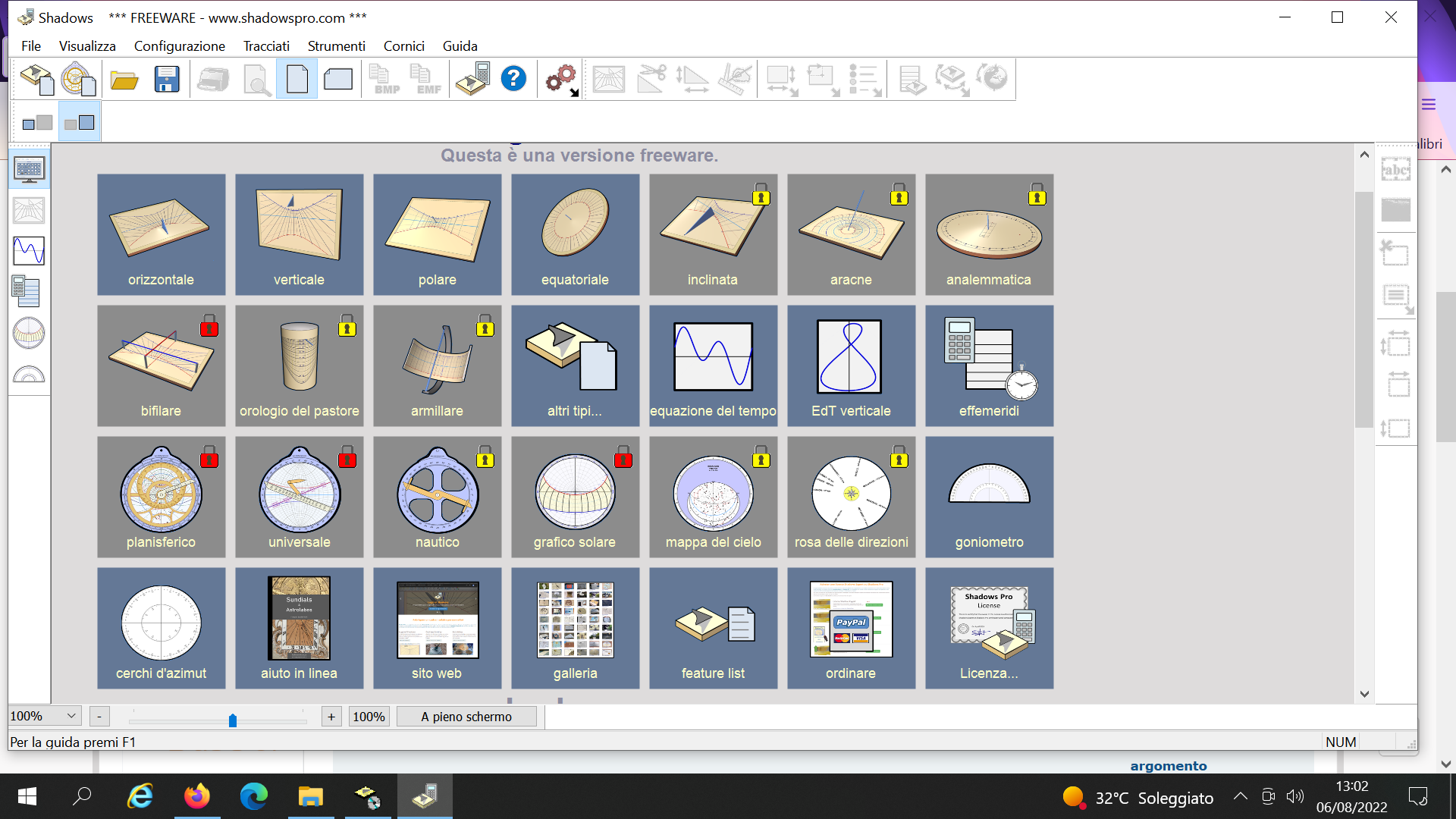
Task: Show hidden system tray icons chevron
Action: [x=1240, y=796]
